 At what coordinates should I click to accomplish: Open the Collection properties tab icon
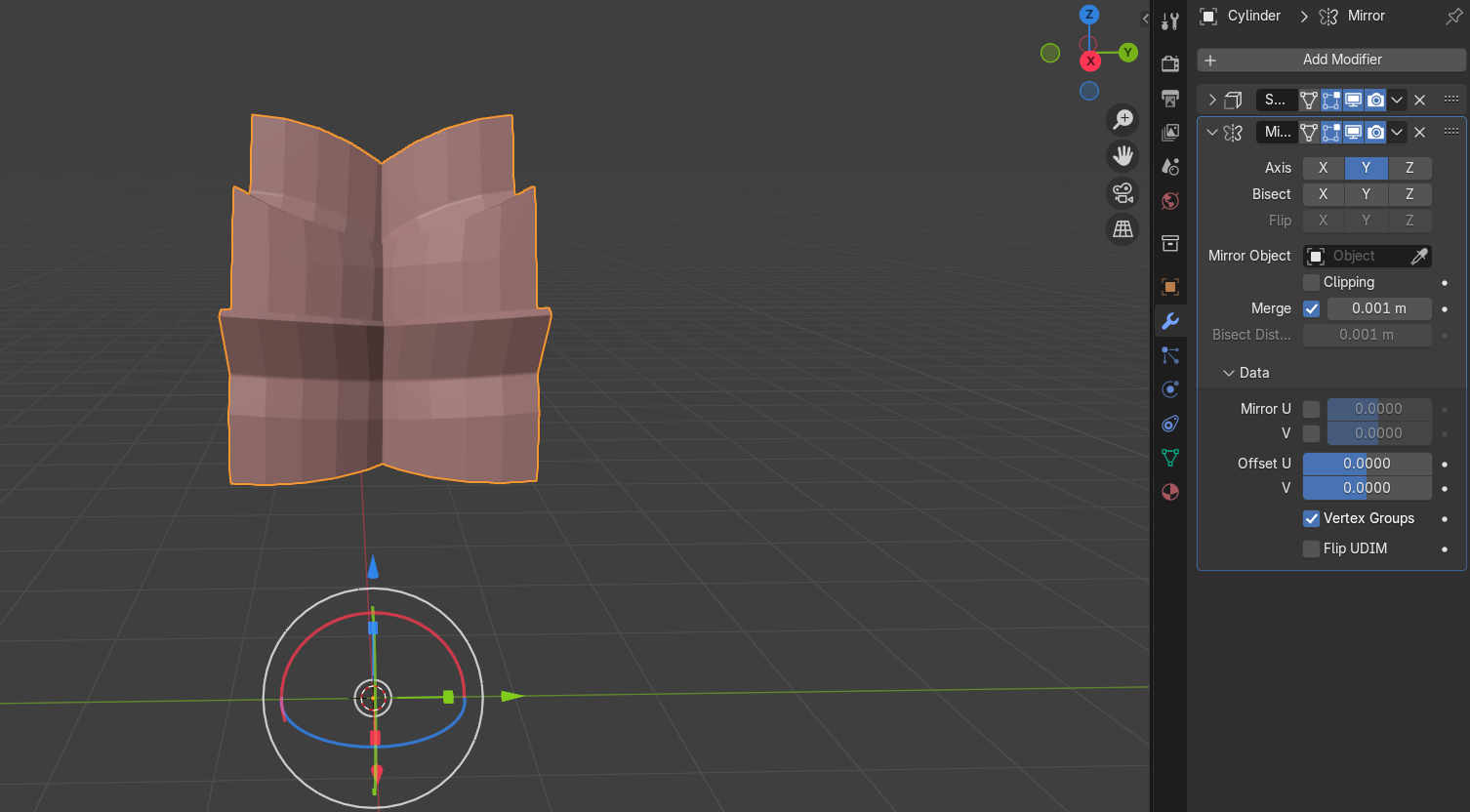[1169, 243]
